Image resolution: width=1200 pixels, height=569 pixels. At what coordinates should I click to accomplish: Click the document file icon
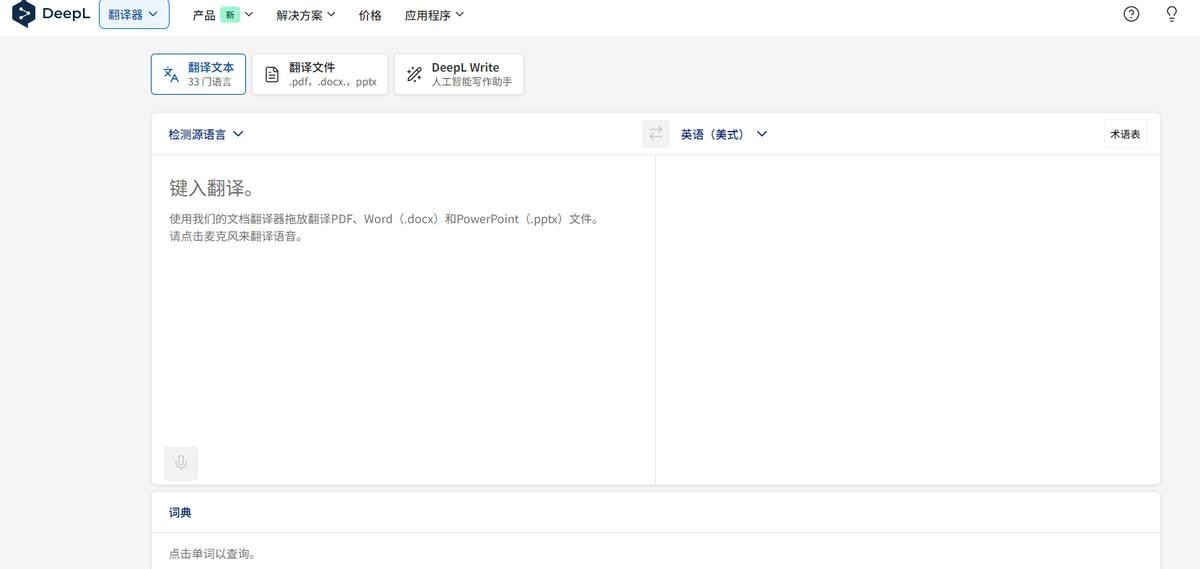[272, 75]
